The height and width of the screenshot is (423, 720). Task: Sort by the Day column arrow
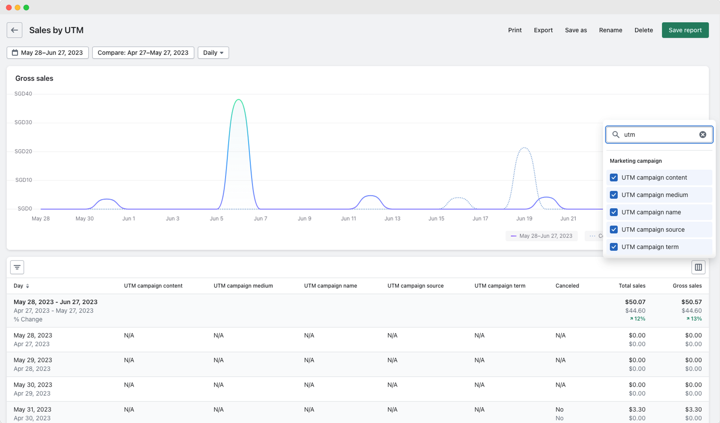(28, 286)
